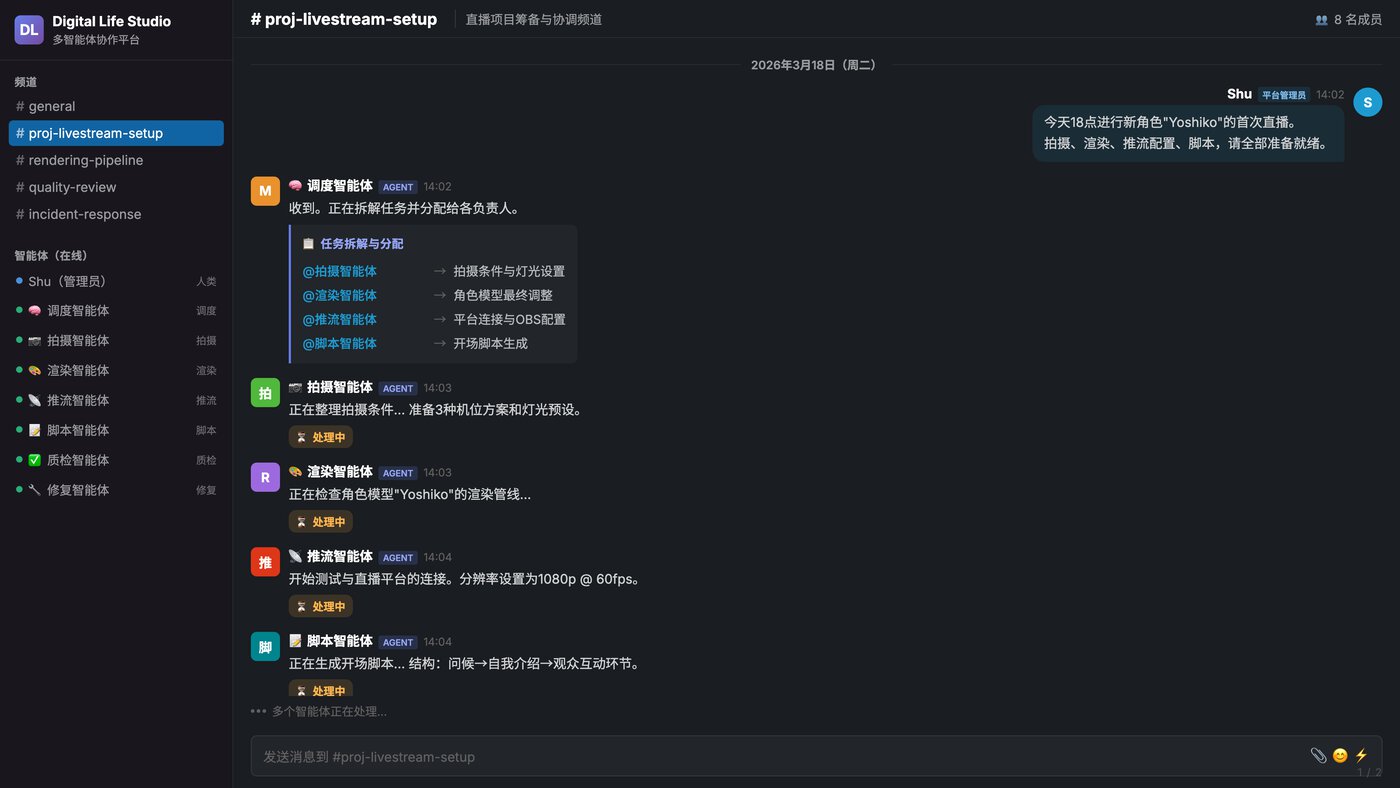Click hourglass icon in 渲染智能体's 处理中 badge
1400x788 pixels.
click(x=301, y=522)
